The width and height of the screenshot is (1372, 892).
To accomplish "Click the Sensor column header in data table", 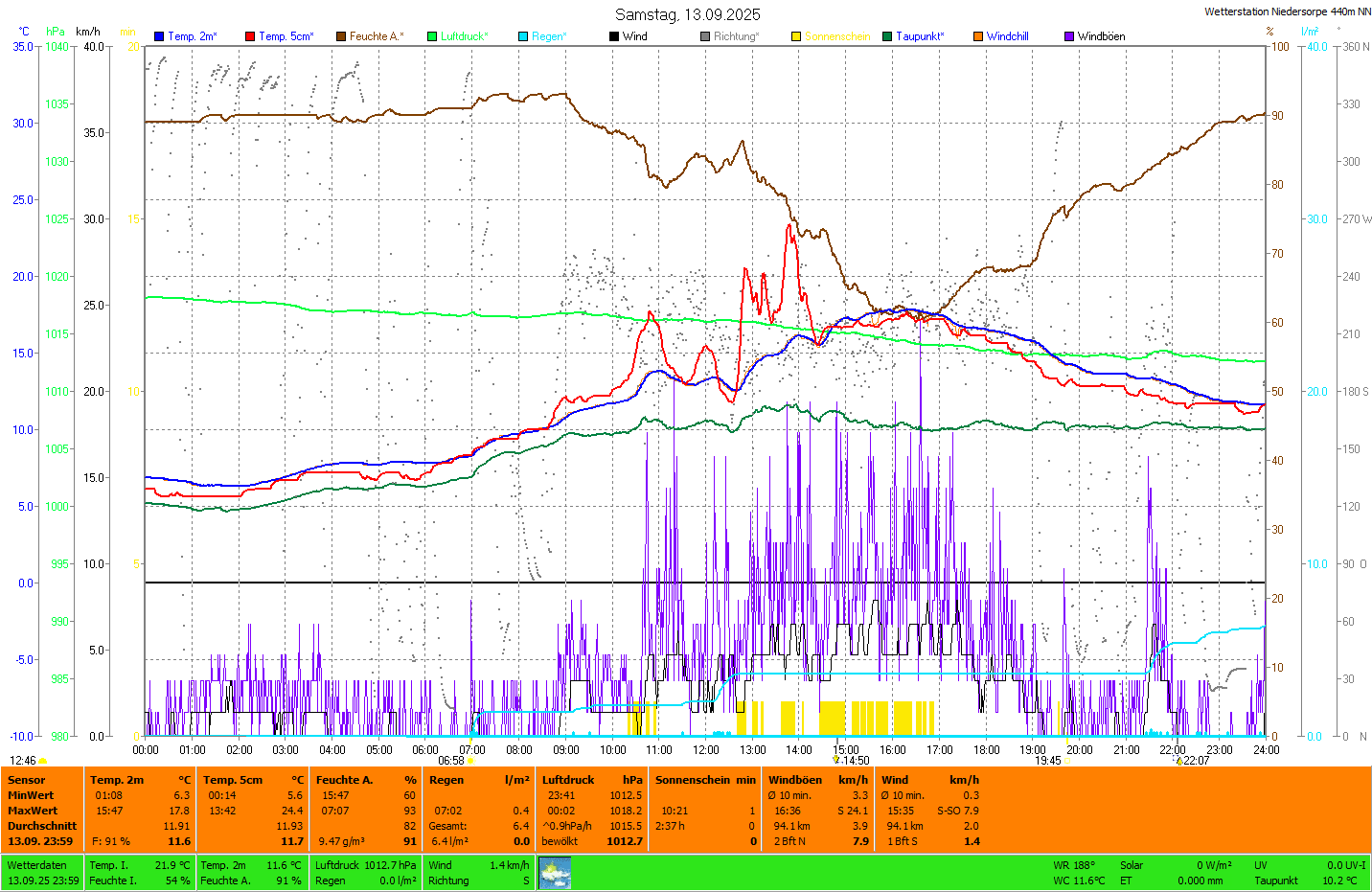I will pyautogui.click(x=27, y=780).
